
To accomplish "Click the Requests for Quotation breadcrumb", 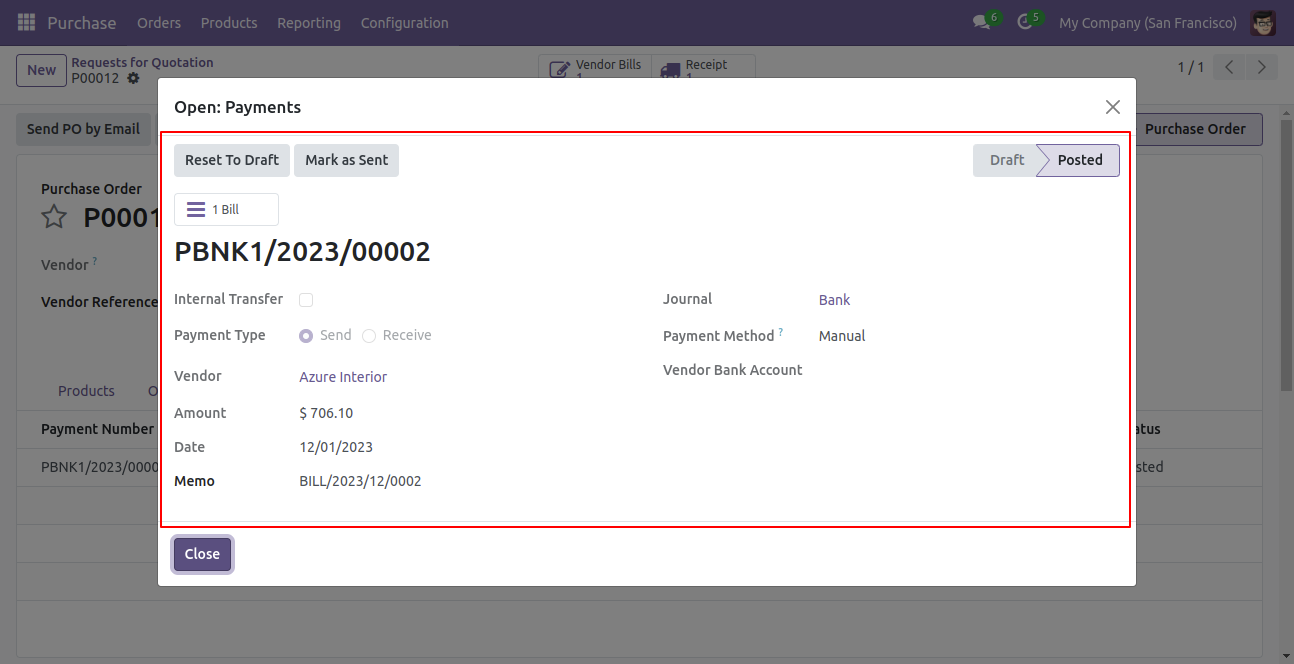I will pyautogui.click(x=142, y=62).
